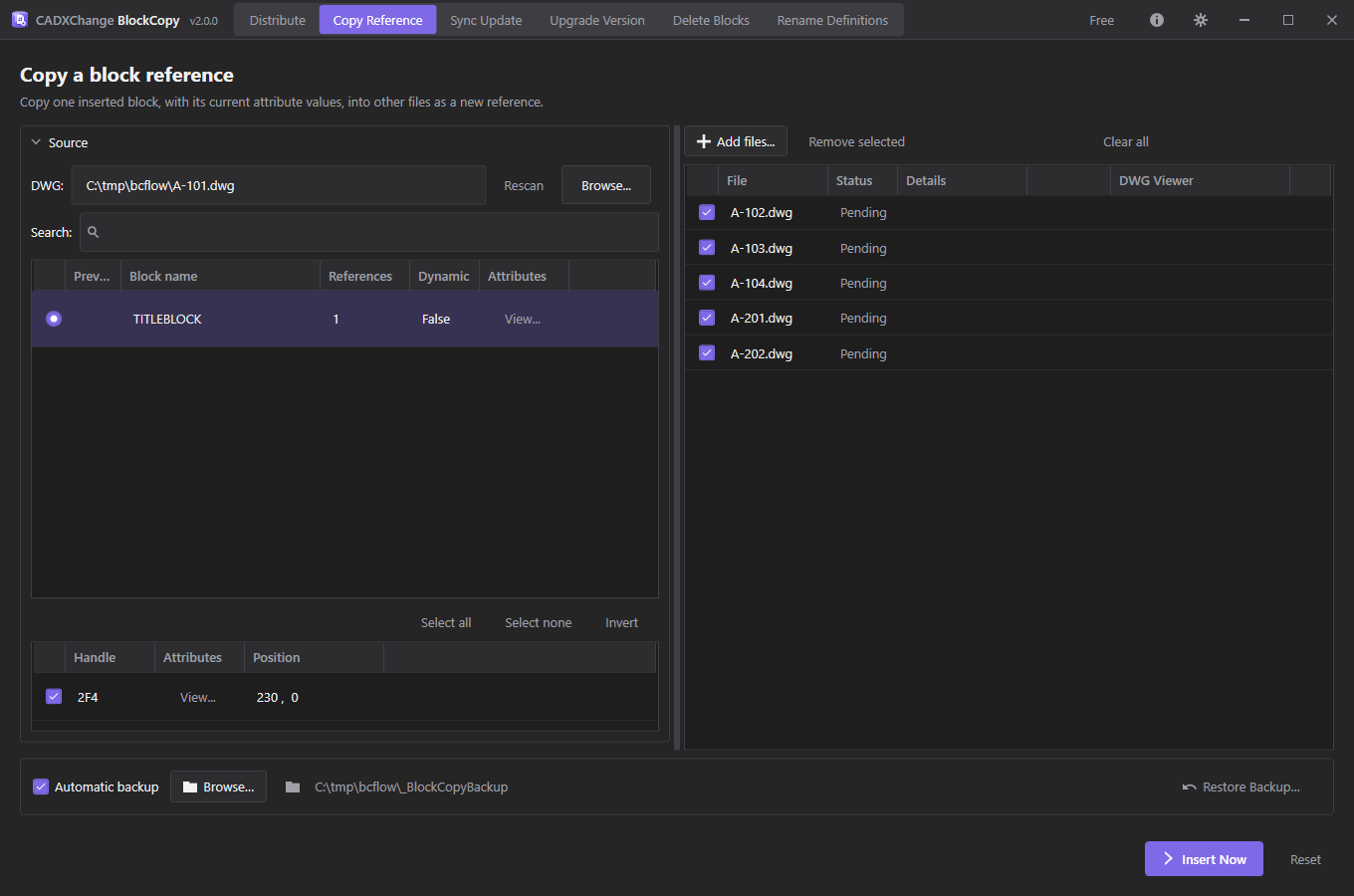Select the Copy Reference tab
Viewport: 1354px width, 896px height.
pyautogui.click(x=377, y=20)
